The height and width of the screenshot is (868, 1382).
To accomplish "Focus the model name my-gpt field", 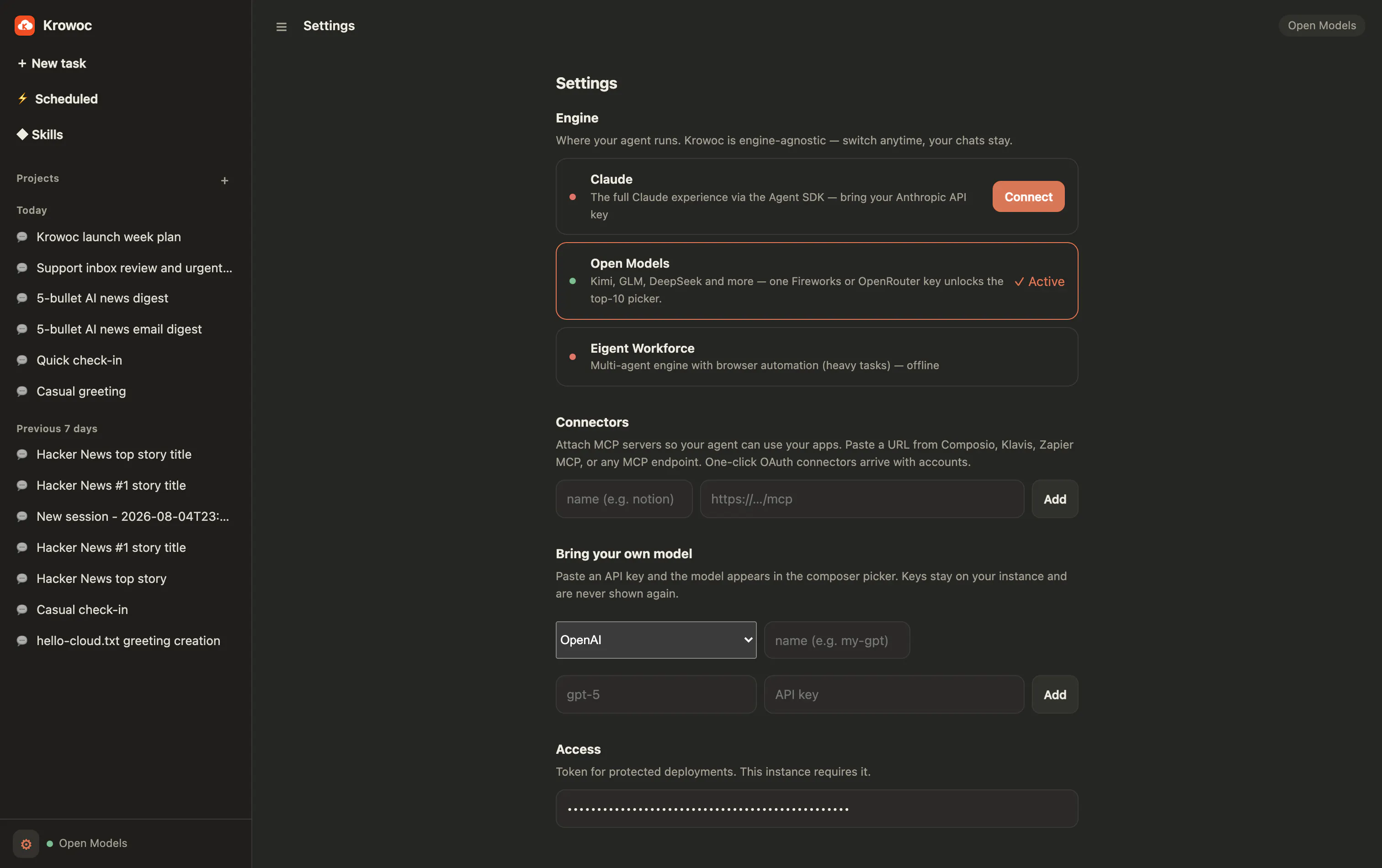I will 836,640.
